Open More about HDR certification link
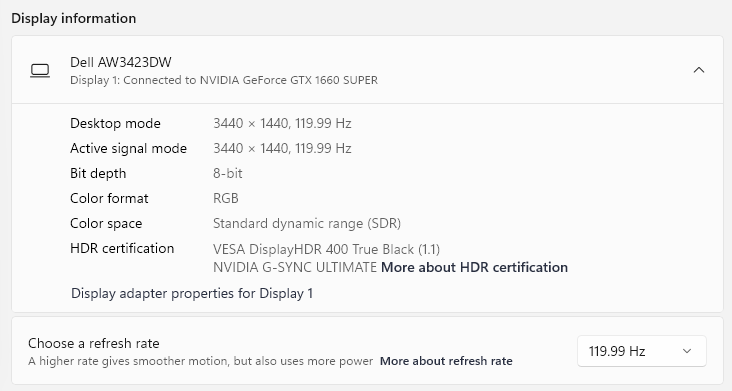Screen dimensions: 732x391 [x=474, y=267]
